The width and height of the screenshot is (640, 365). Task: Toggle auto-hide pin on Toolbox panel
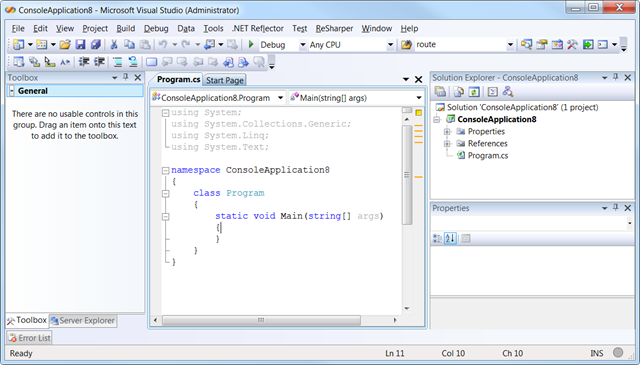click(x=126, y=77)
